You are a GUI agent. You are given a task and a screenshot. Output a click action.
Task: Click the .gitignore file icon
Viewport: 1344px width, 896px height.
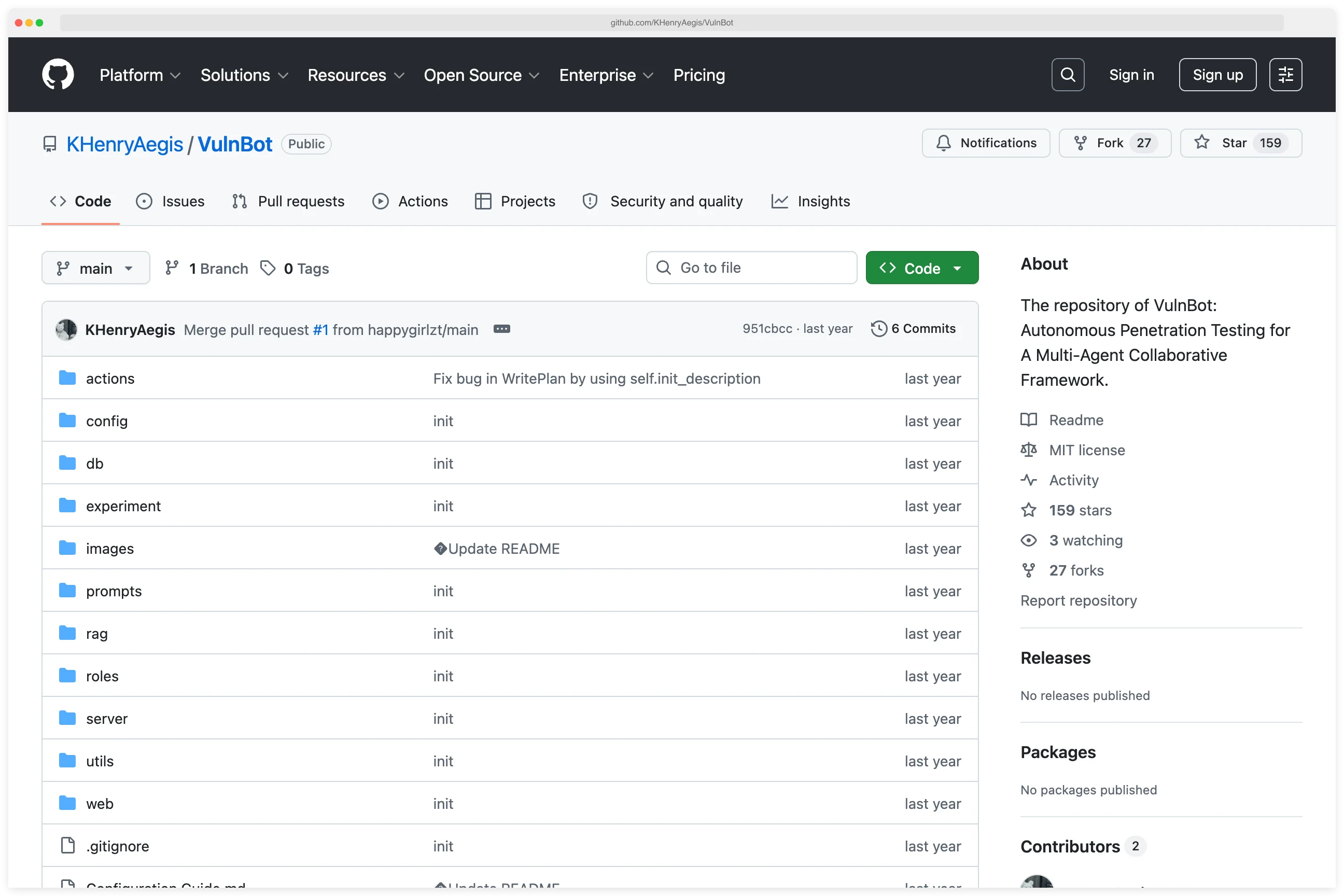(x=67, y=845)
